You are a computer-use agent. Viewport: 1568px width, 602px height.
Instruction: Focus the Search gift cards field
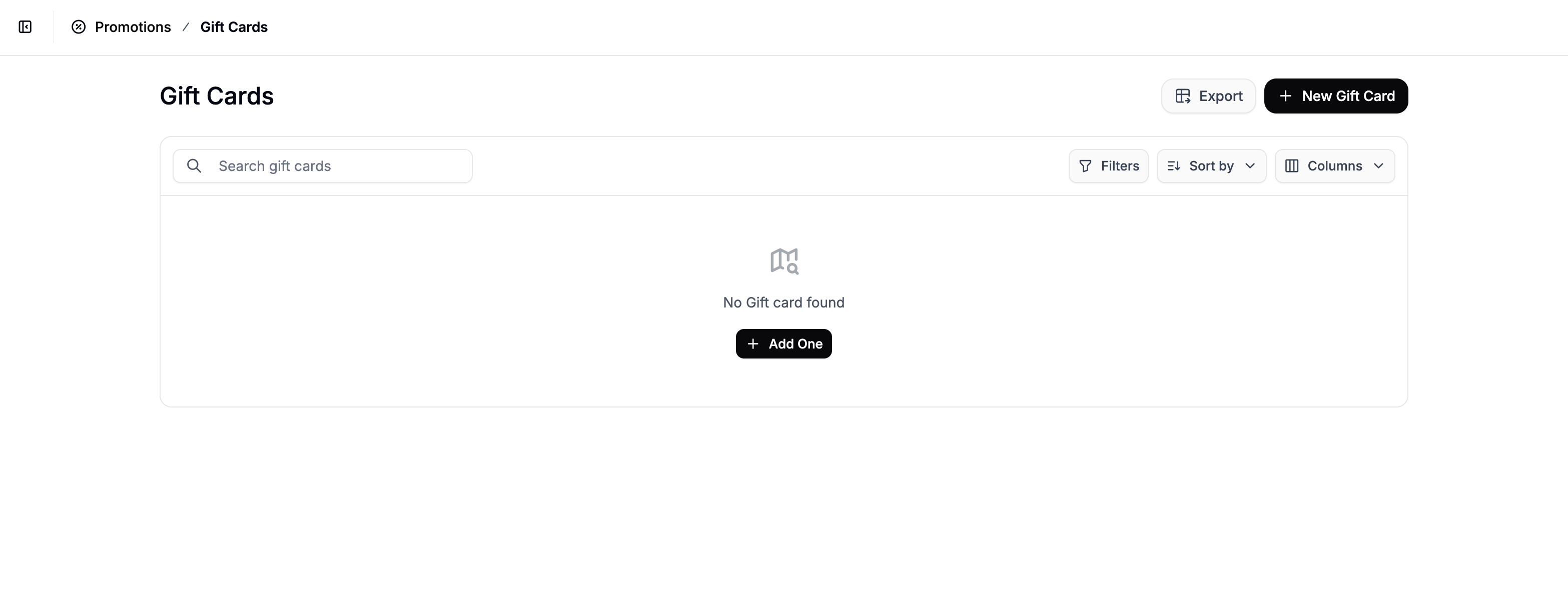[323, 166]
